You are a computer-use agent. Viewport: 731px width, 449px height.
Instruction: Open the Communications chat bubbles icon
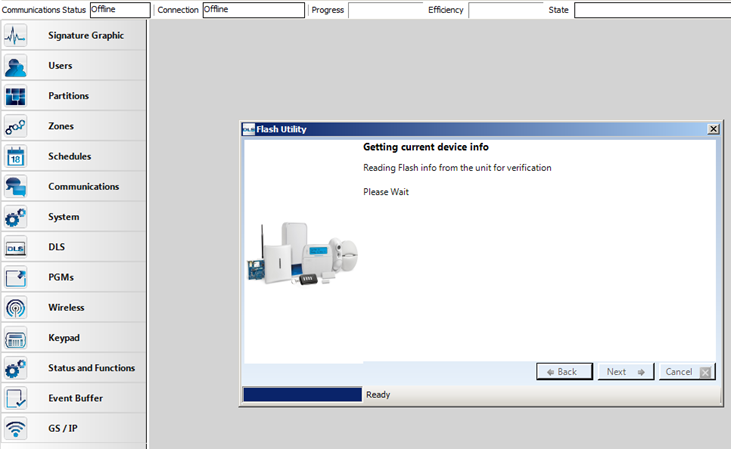pyautogui.click(x=15, y=187)
